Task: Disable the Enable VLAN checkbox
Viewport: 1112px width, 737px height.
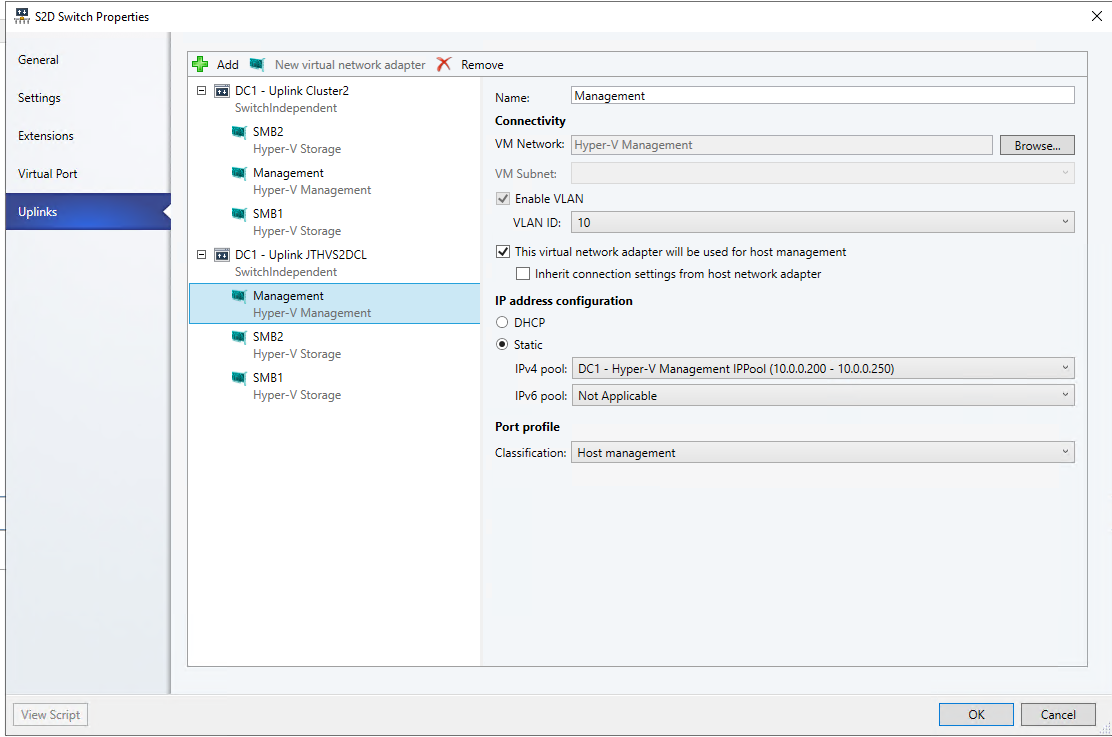Action: pos(502,198)
